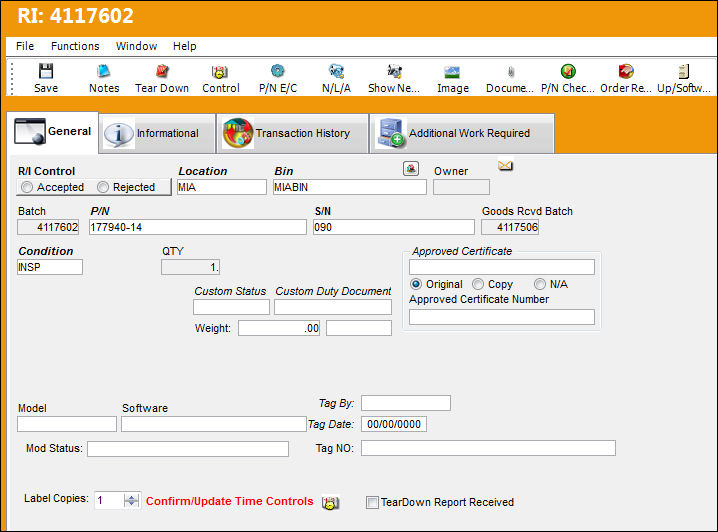The width and height of the screenshot is (718, 532).
Task: Click the P/N Check toolbar icon
Action: (568, 71)
